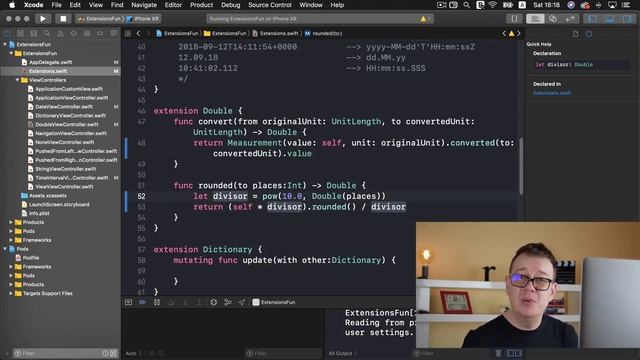Viewport: 640px width, 360px height.
Task: Toggle the variables view pane
Action: pos(510,353)
